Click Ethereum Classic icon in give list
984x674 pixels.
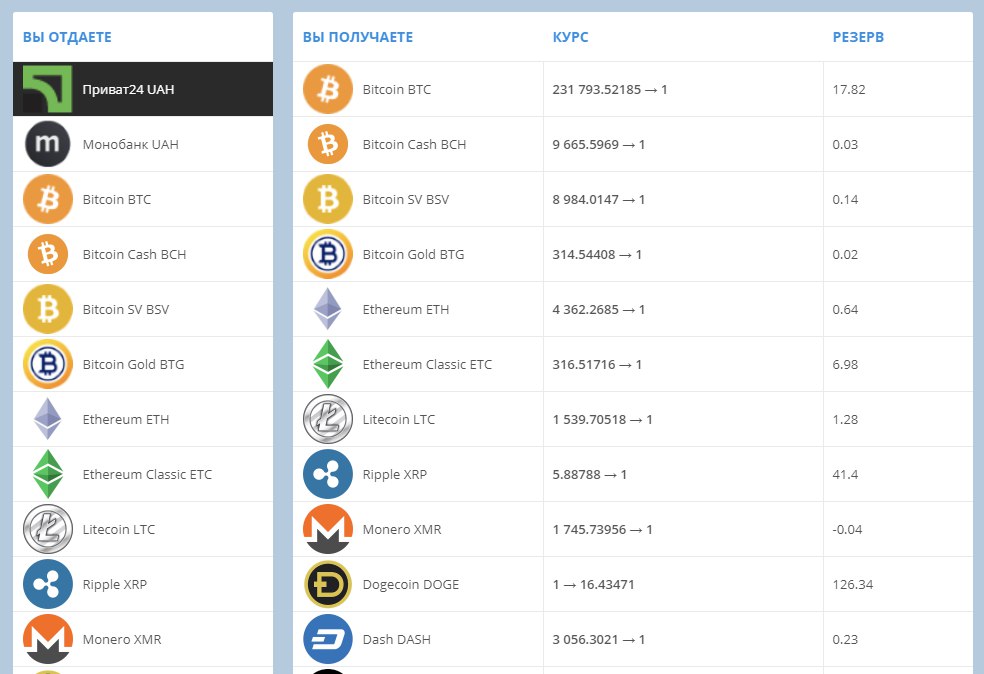pyautogui.click(x=48, y=474)
